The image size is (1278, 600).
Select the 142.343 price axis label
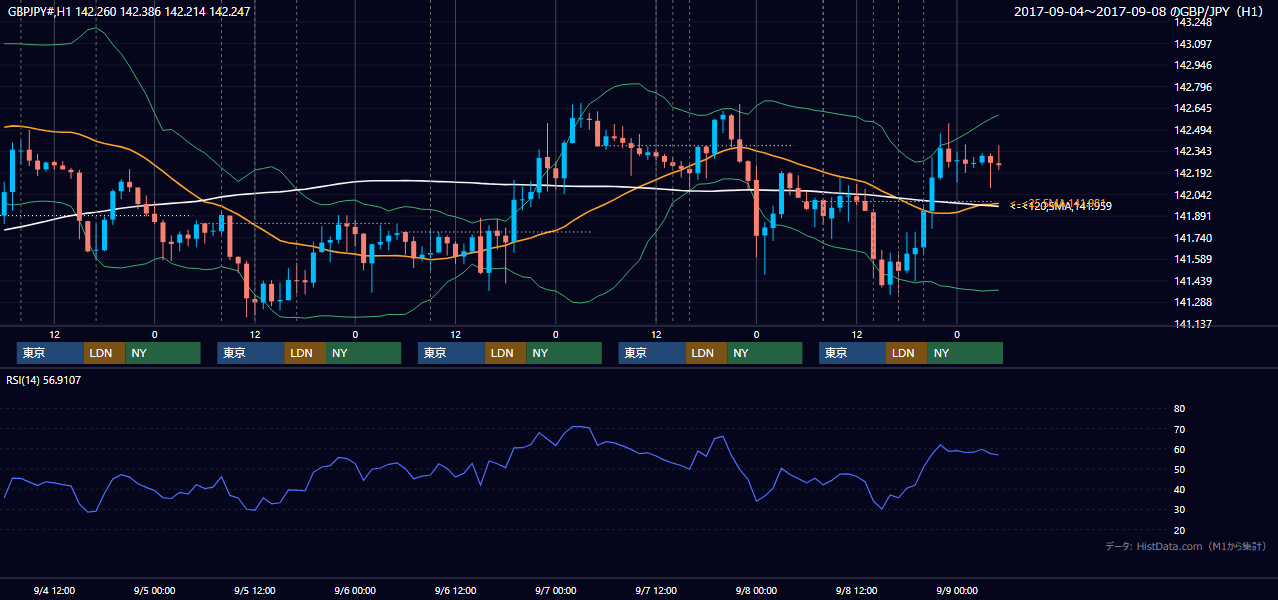pyautogui.click(x=1194, y=151)
